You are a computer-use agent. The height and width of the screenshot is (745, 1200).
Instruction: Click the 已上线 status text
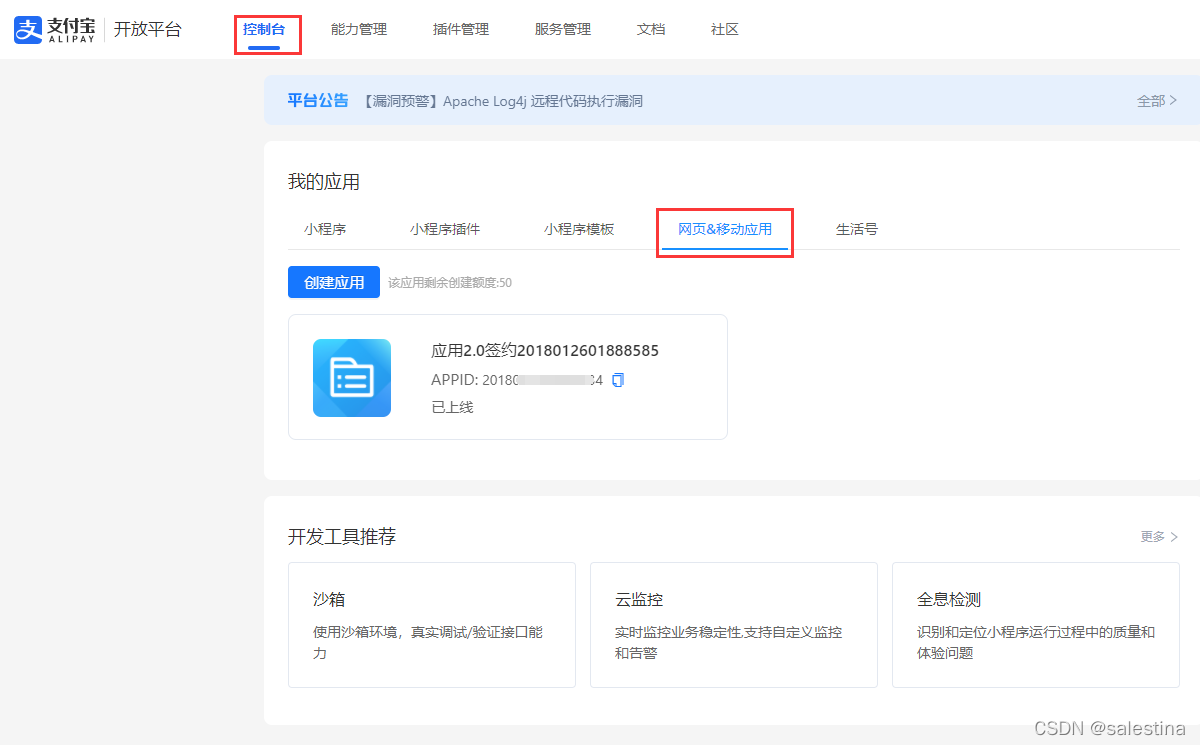452,407
